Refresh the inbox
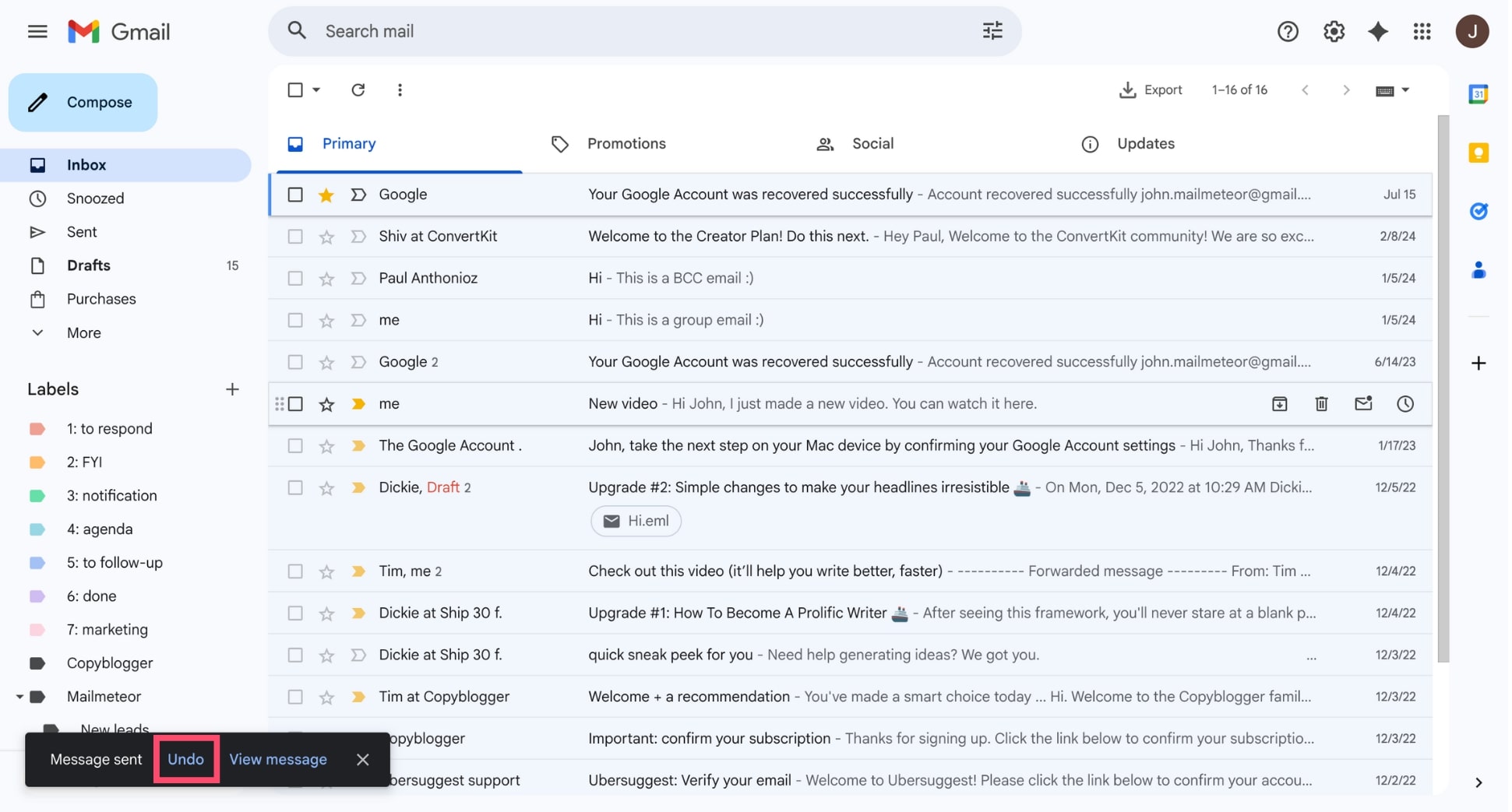 (358, 90)
